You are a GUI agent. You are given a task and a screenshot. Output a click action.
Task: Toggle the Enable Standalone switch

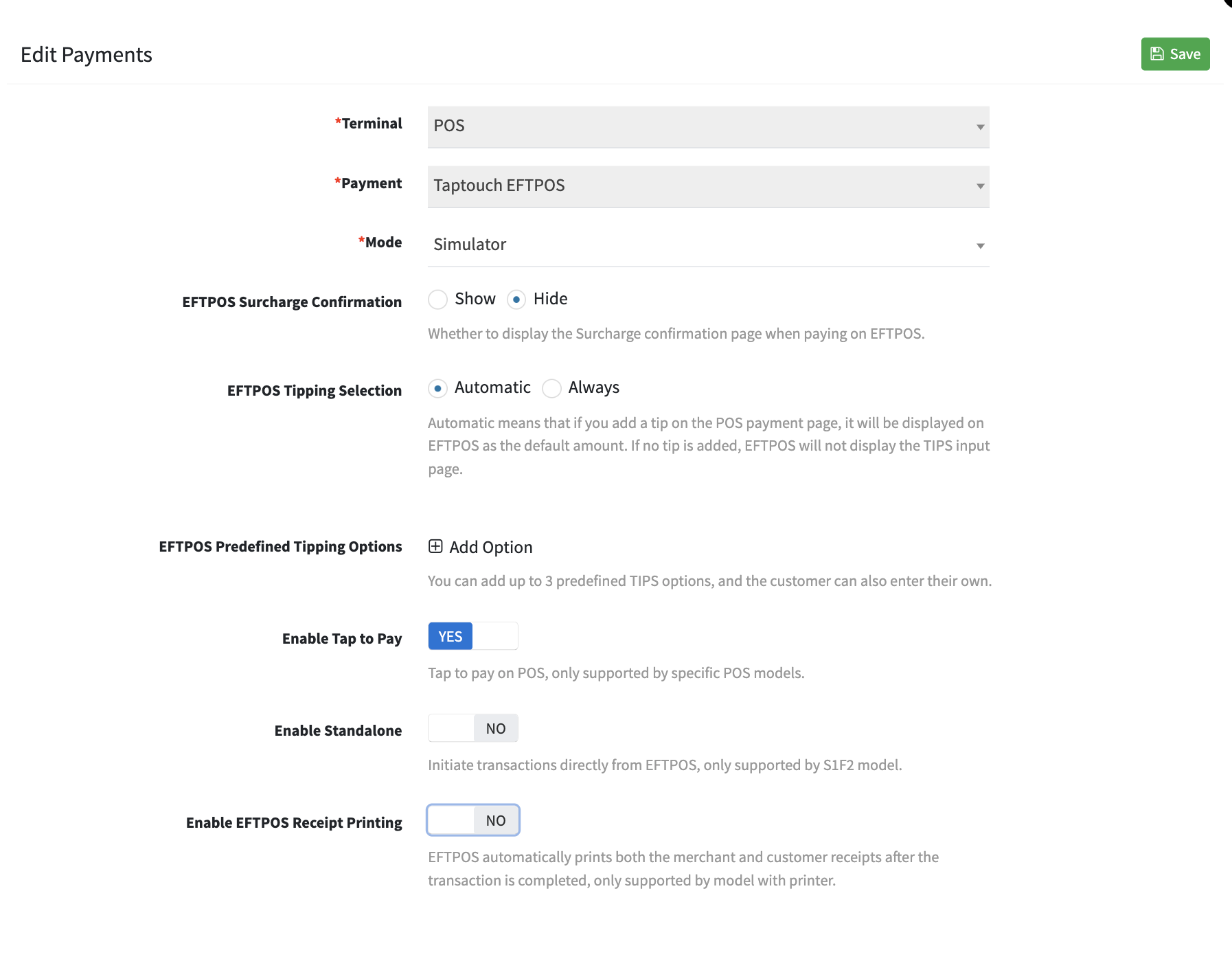click(472, 728)
